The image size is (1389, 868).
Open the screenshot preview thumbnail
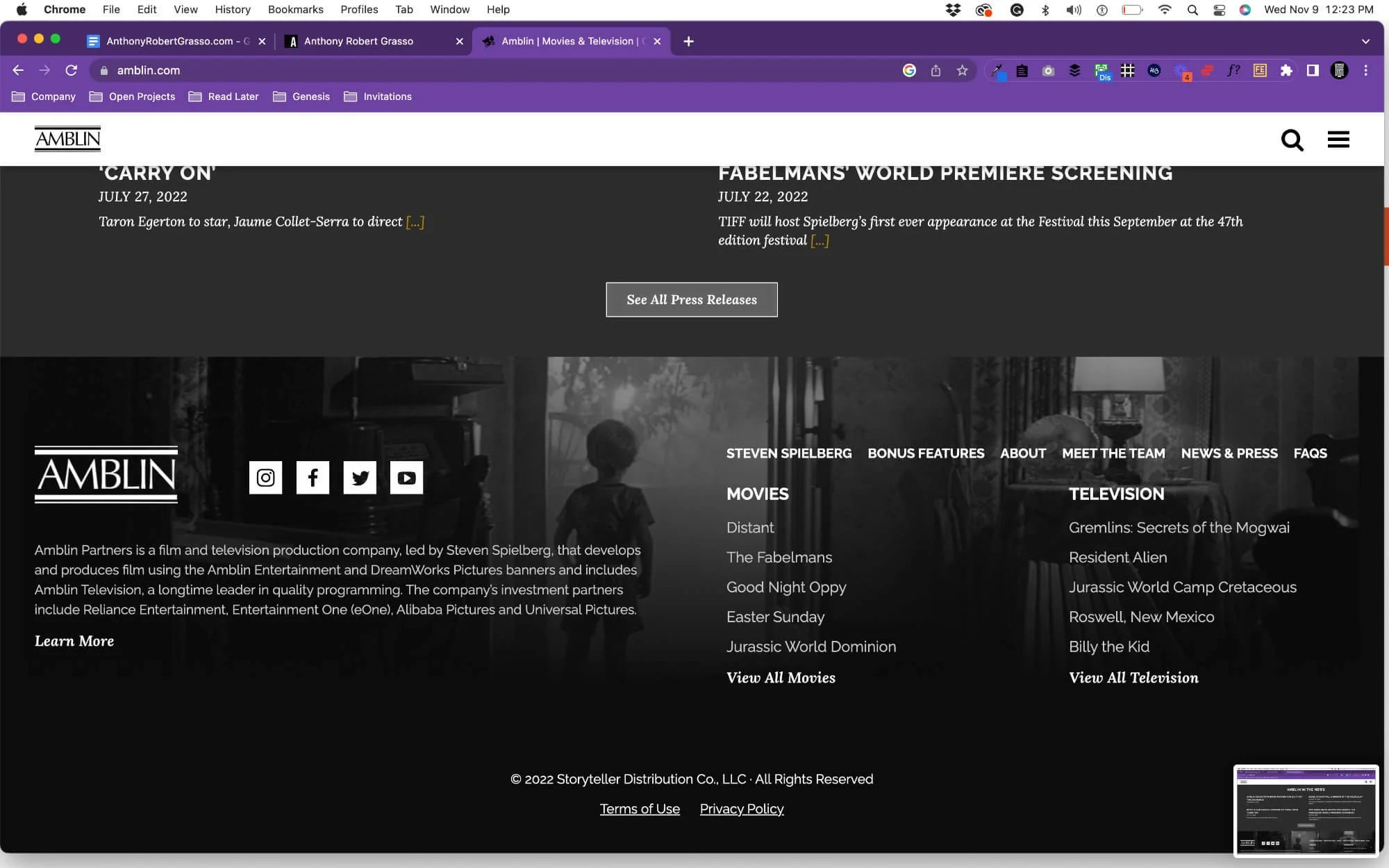[1306, 810]
